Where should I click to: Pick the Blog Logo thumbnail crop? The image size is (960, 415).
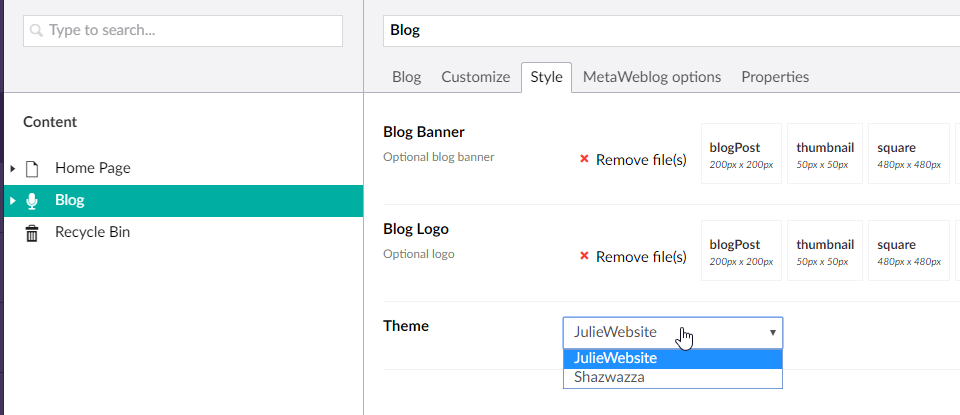pos(825,250)
